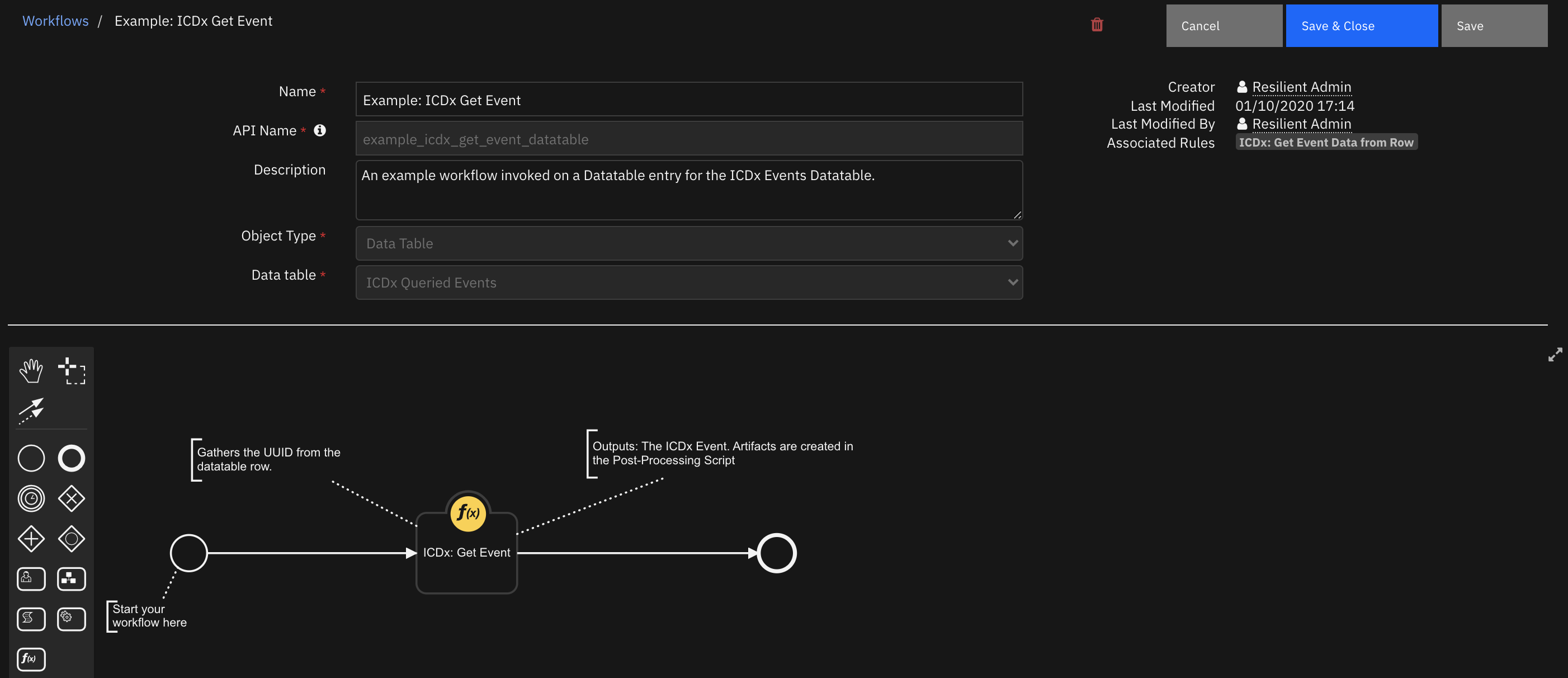Image resolution: width=1568 pixels, height=678 pixels.
Task: Click the Save button
Action: [1494, 26]
